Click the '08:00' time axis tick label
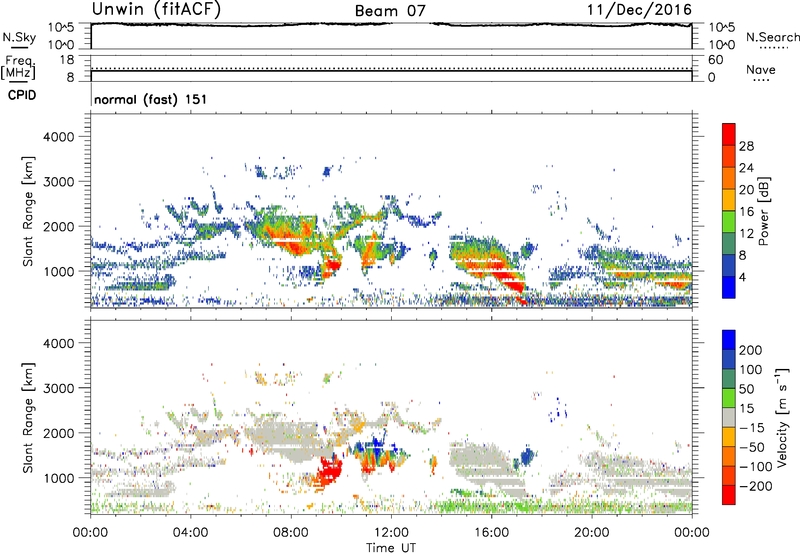Screen dimensions: 800x554 tap(291, 533)
